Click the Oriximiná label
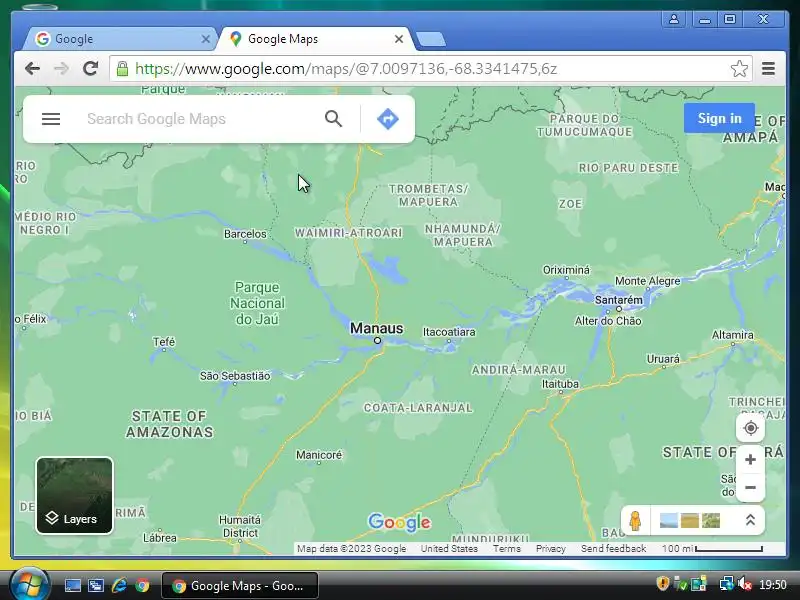The width and height of the screenshot is (800, 600). coord(566,270)
